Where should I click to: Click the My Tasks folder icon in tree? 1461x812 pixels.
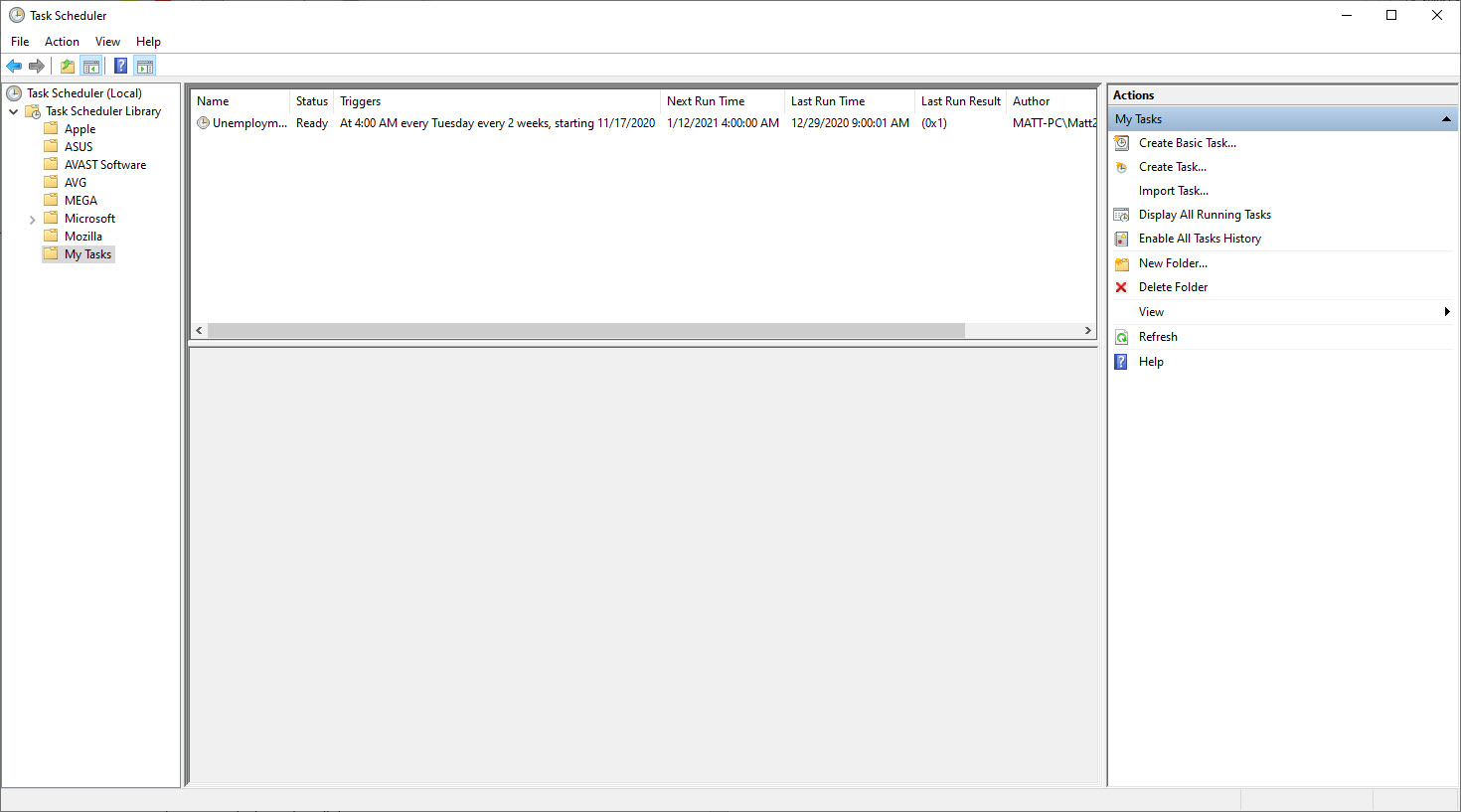coord(51,253)
